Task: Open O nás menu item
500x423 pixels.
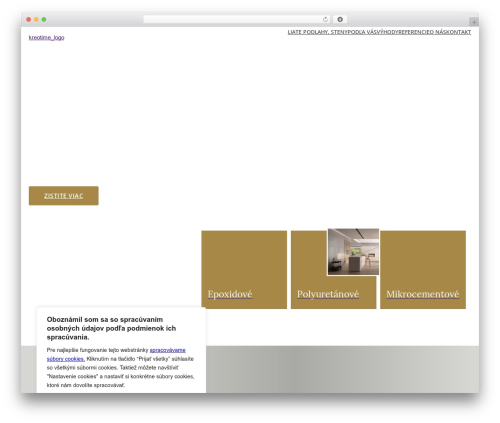Action: click(x=439, y=32)
